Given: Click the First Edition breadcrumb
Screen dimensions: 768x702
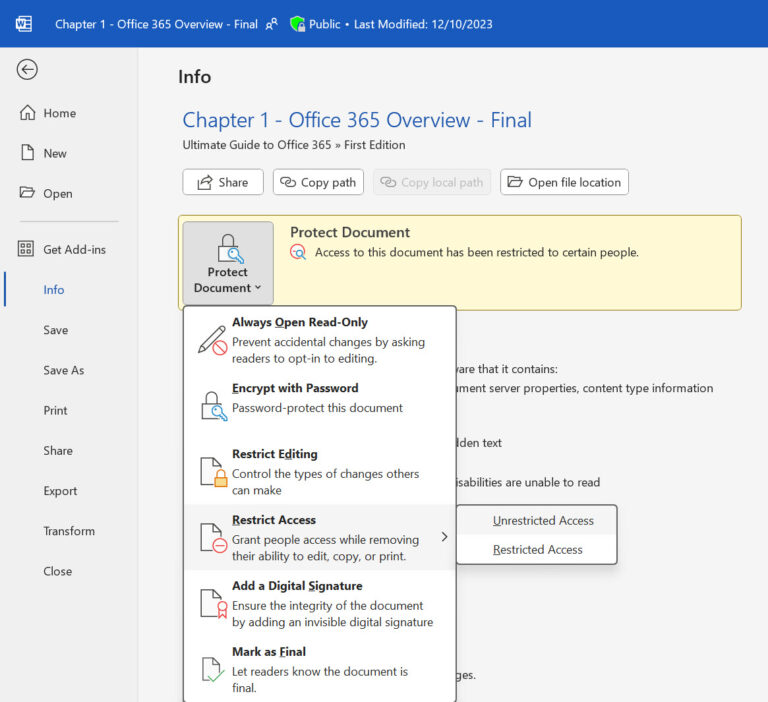Looking at the screenshot, I should (375, 145).
